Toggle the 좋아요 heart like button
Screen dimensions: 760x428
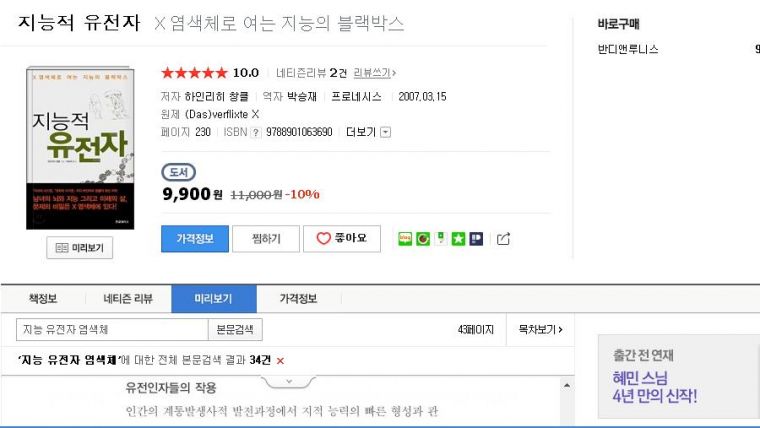tap(341, 238)
